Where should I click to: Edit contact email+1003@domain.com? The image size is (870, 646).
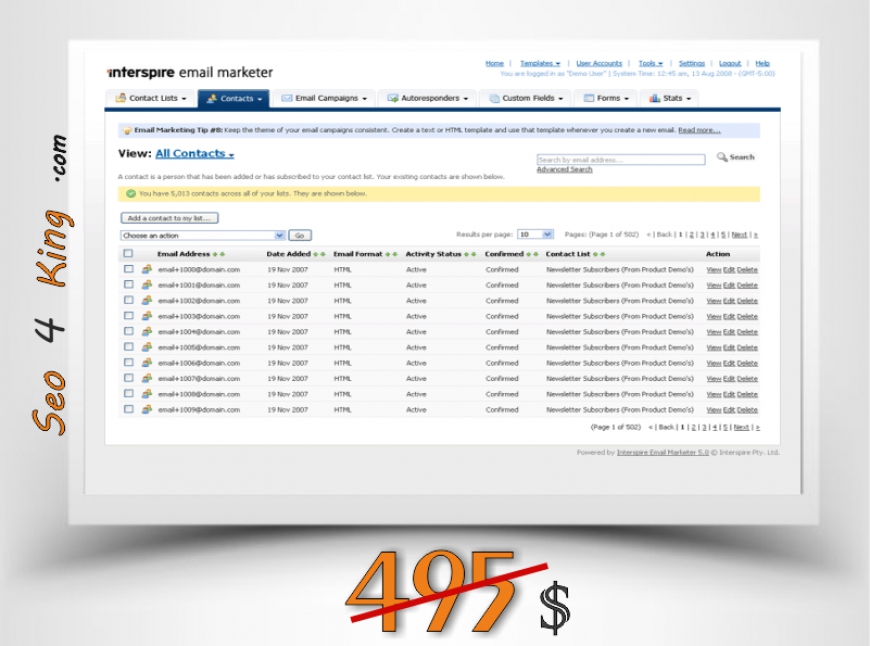coord(729,316)
